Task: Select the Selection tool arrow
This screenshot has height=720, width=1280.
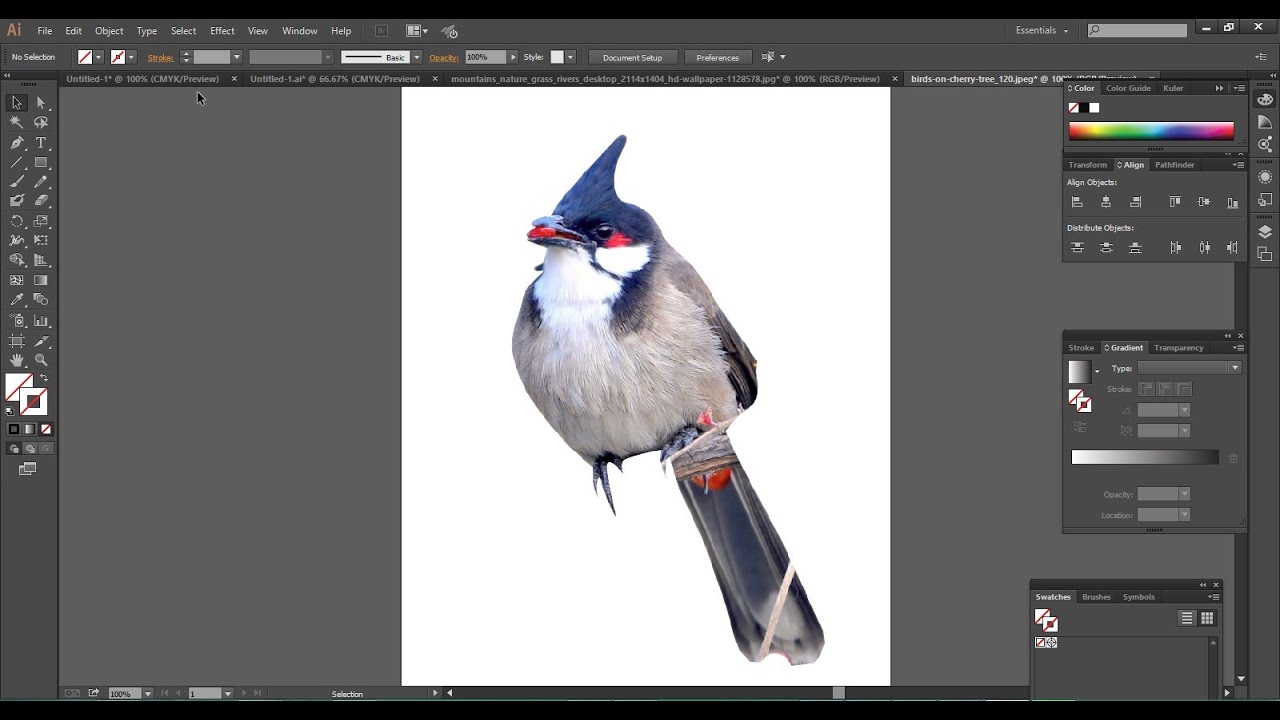Action: (17, 103)
